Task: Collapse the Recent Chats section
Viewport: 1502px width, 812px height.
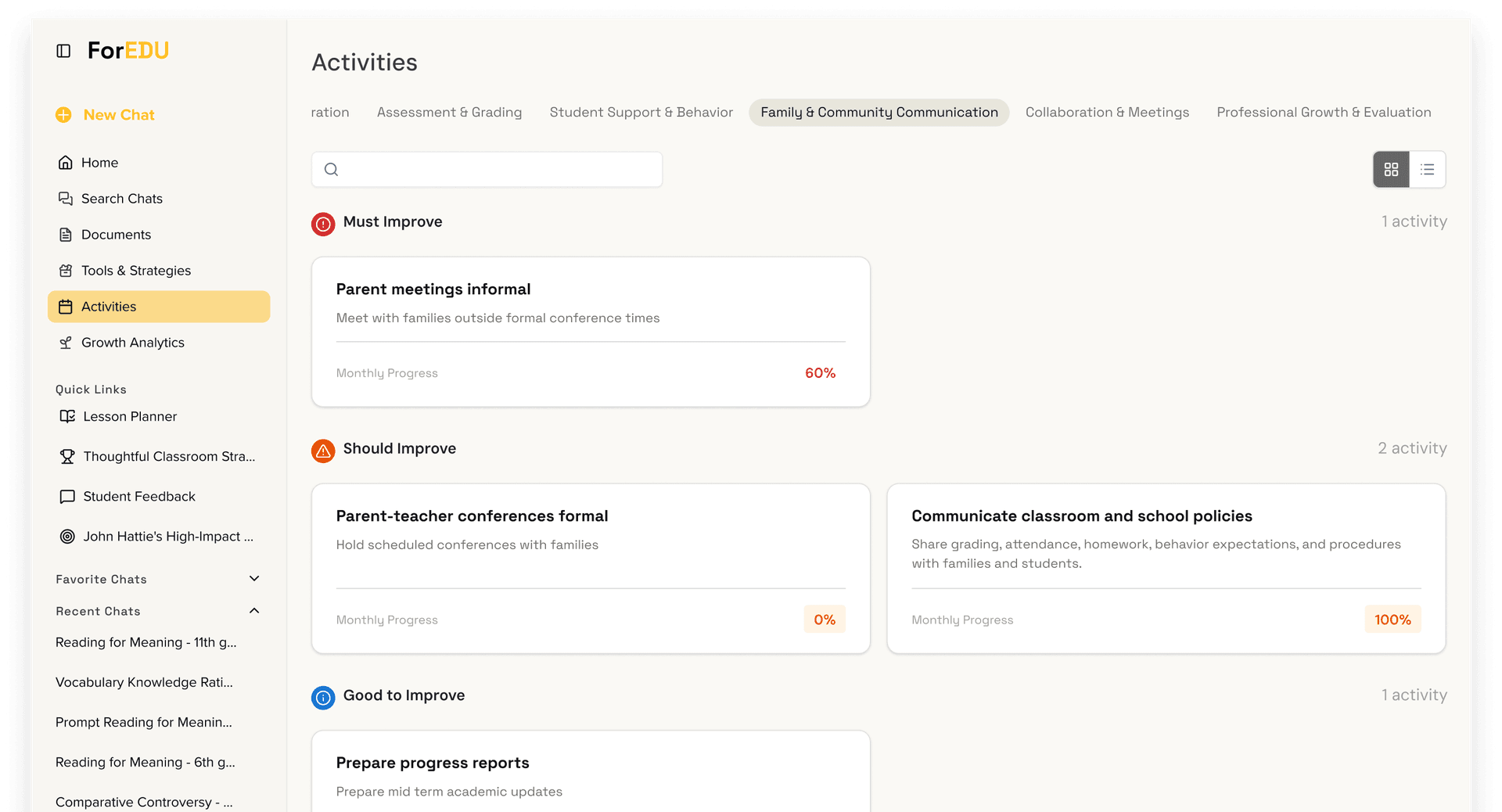Action: coord(254,611)
